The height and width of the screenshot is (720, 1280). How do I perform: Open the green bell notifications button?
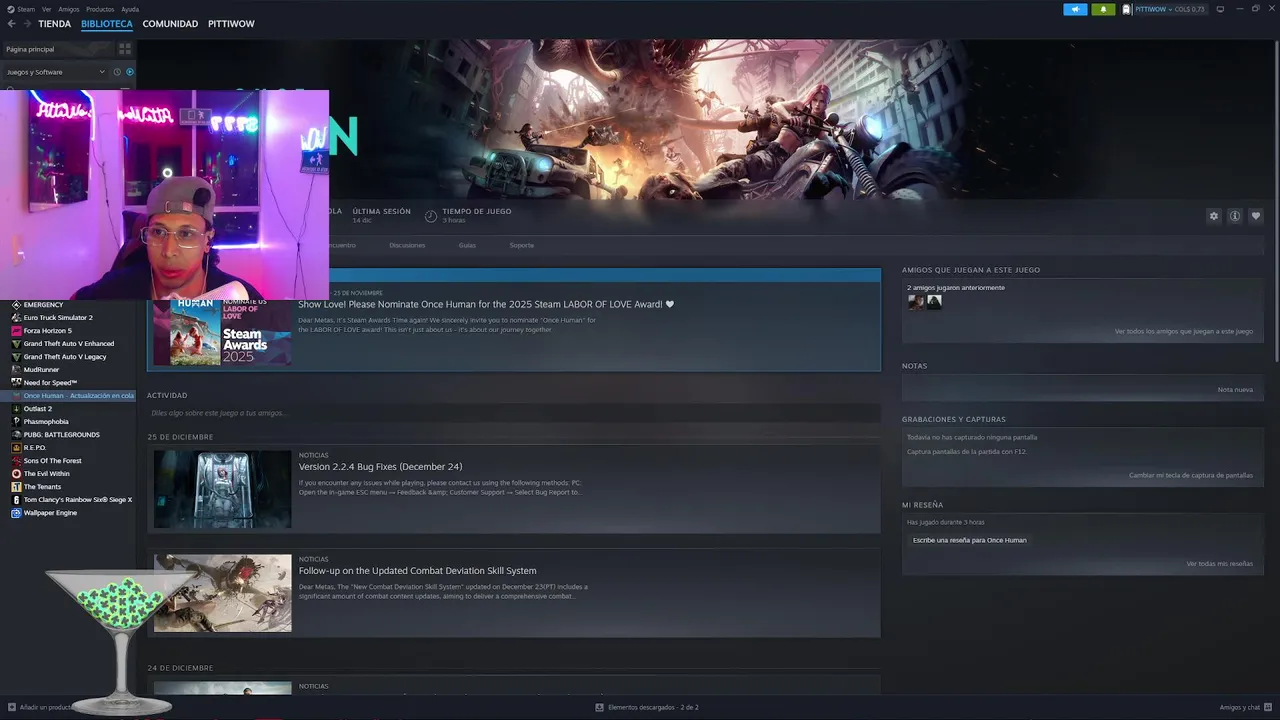1103,9
